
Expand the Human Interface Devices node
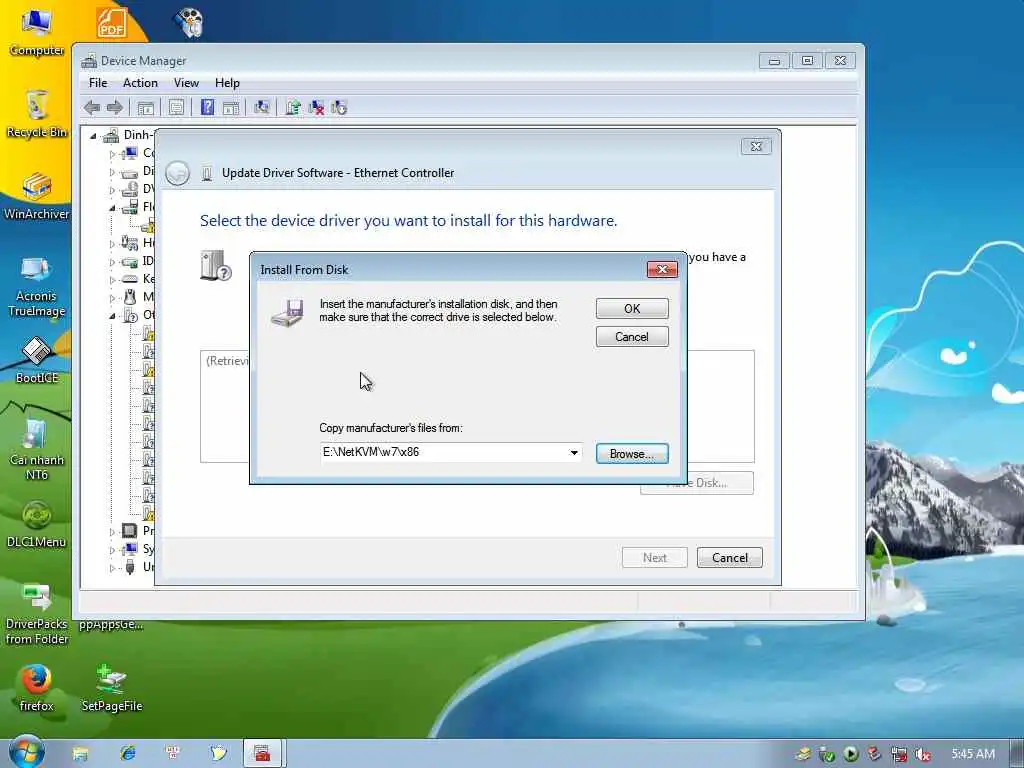point(112,244)
